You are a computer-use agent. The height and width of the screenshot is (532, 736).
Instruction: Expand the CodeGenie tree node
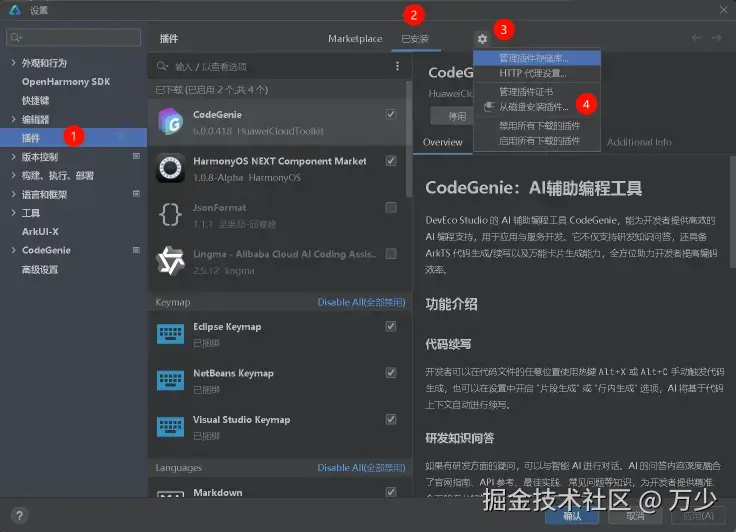pos(13,250)
